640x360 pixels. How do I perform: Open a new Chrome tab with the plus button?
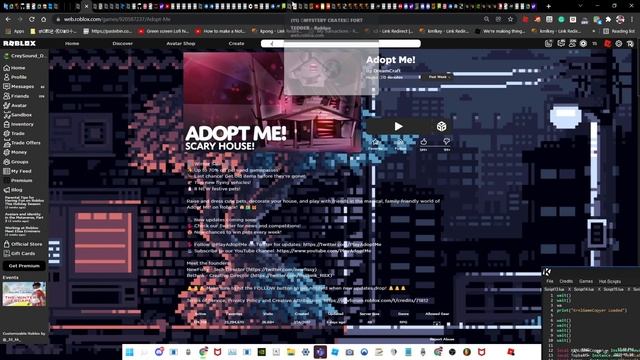point(548,6)
